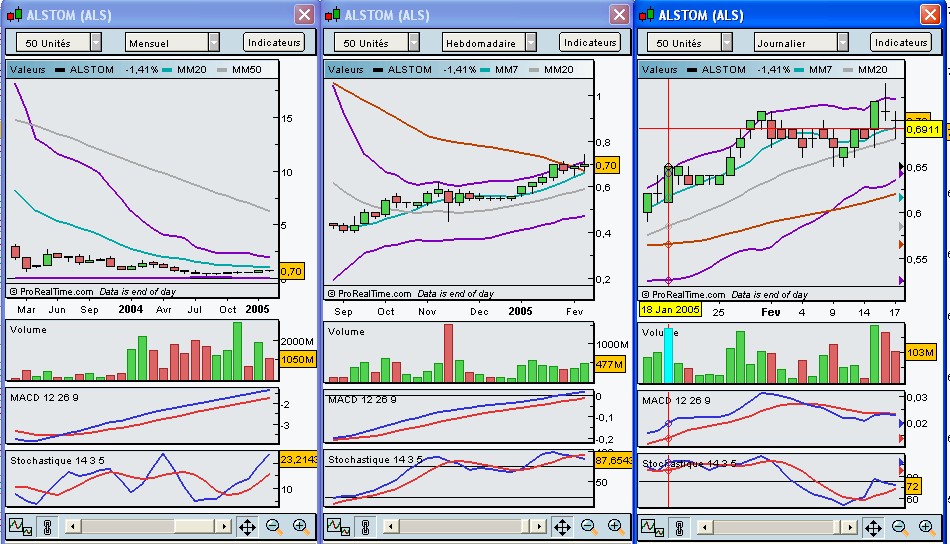Image resolution: width=950 pixels, height=544 pixels.
Task: Close the Mensuel ALSTOM window
Action: (x=304, y=15)
